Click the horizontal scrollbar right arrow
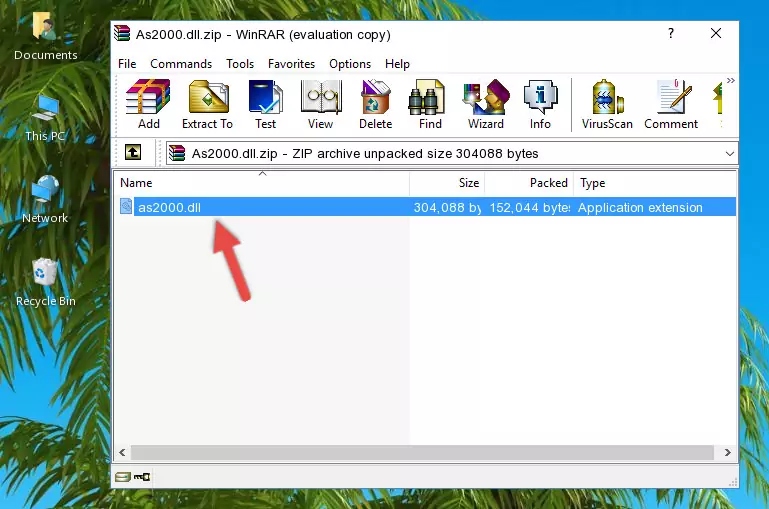Viewport: 769px width, 509px height. click(x=728, y=452)
